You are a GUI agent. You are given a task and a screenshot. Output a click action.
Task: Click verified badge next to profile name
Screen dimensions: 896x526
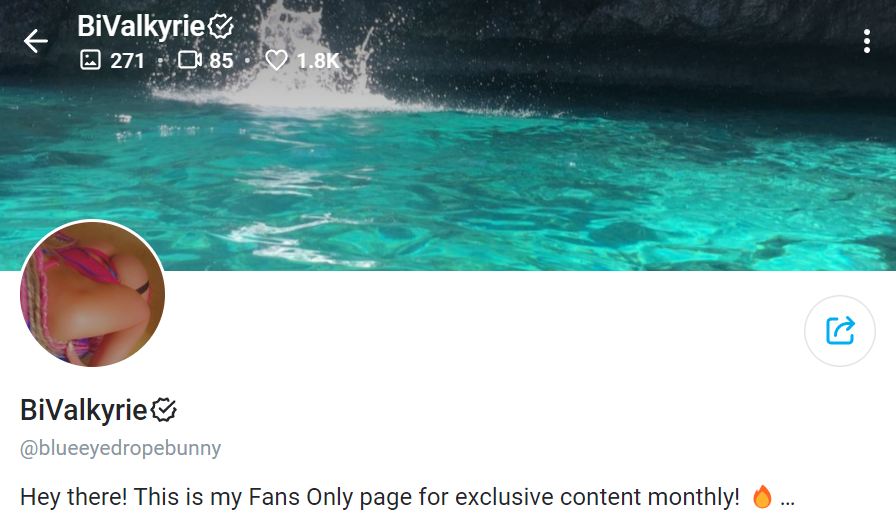[164, 410]
